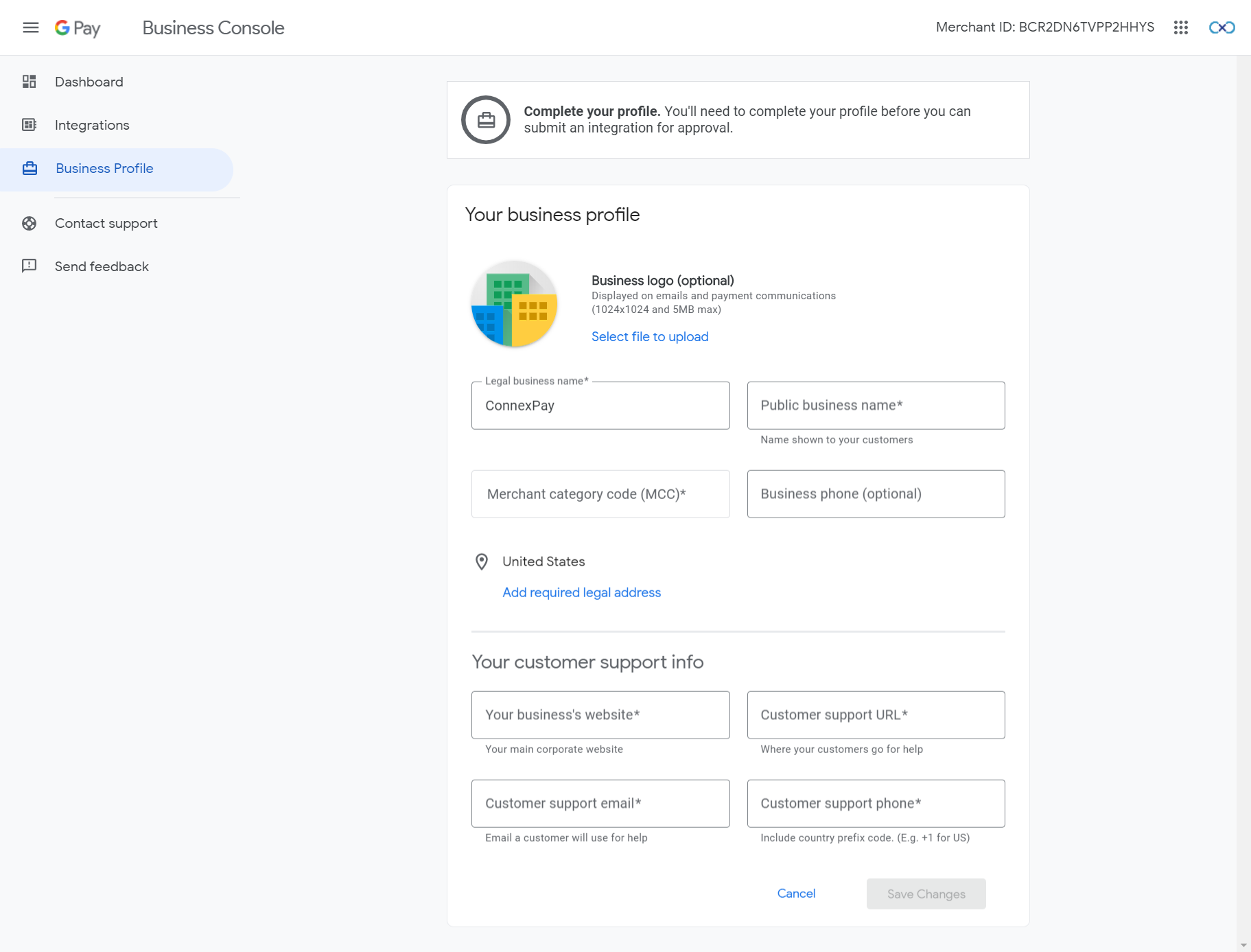The width and height of the screenshot is (1251, 952).
Task: Click the location pin icon
Action: pos(482,562)
